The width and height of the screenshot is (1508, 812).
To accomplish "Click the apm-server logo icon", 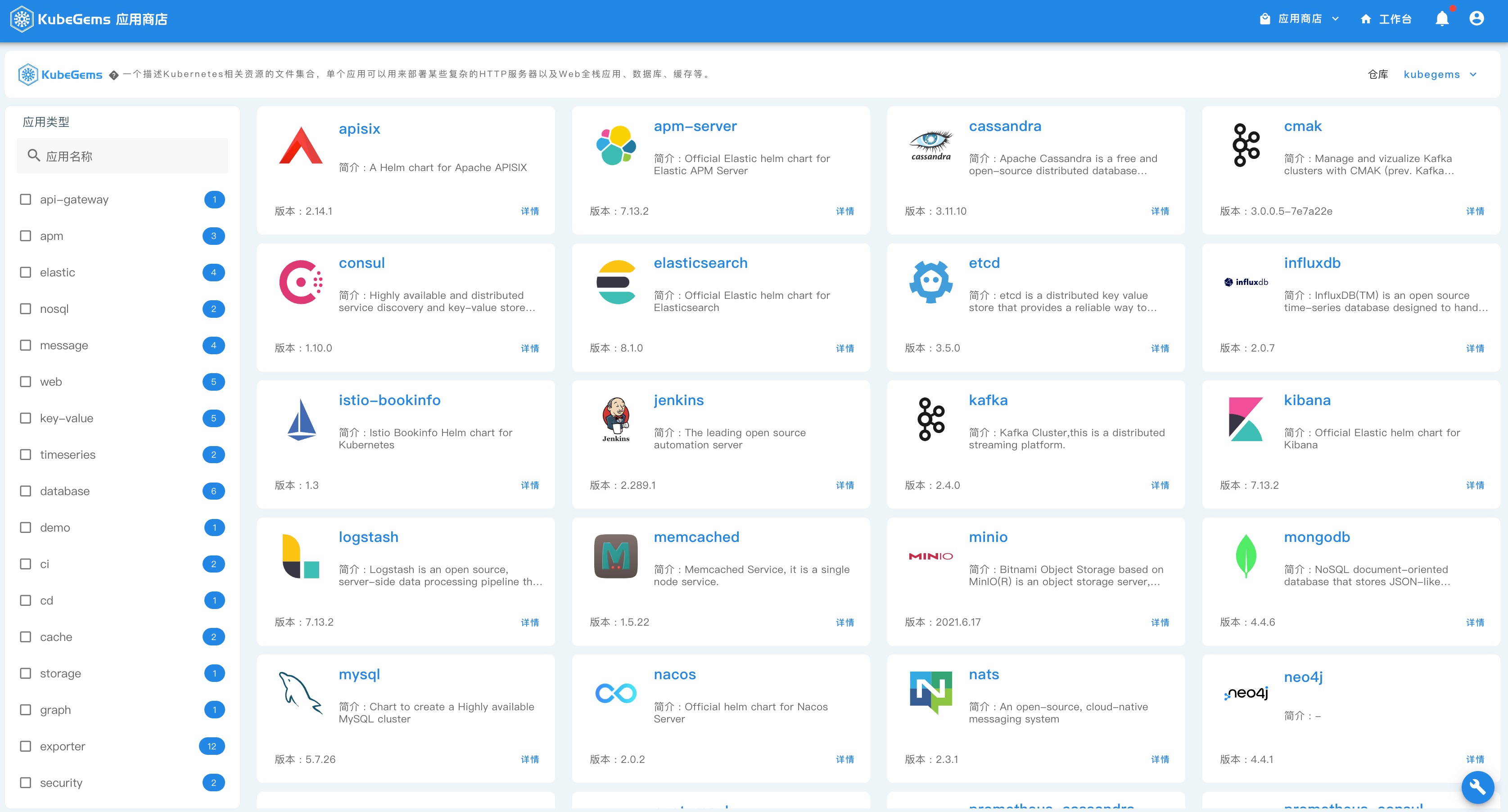I will 616,145.
